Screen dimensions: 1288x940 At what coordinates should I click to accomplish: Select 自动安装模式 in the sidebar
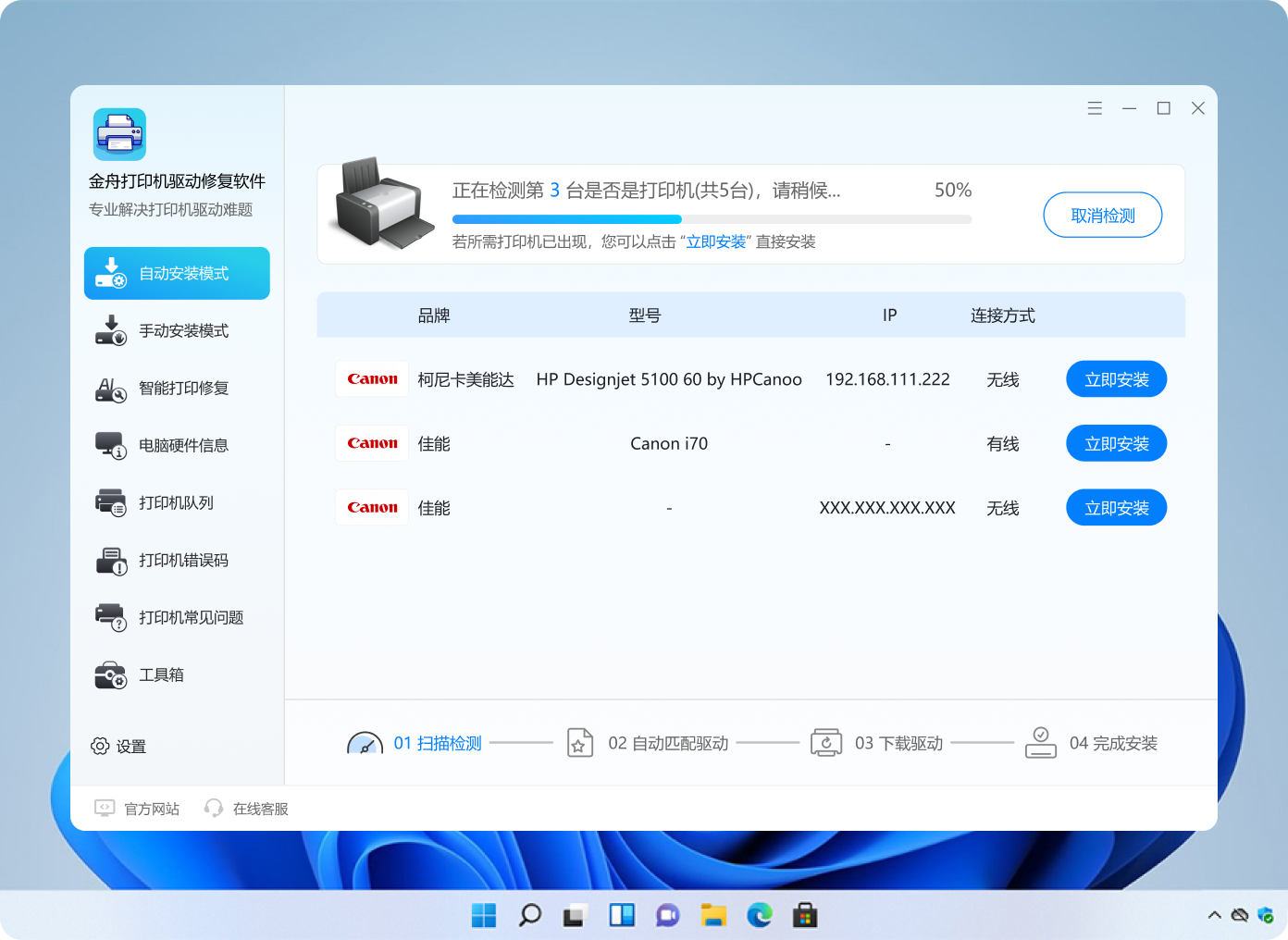[176, 273]
